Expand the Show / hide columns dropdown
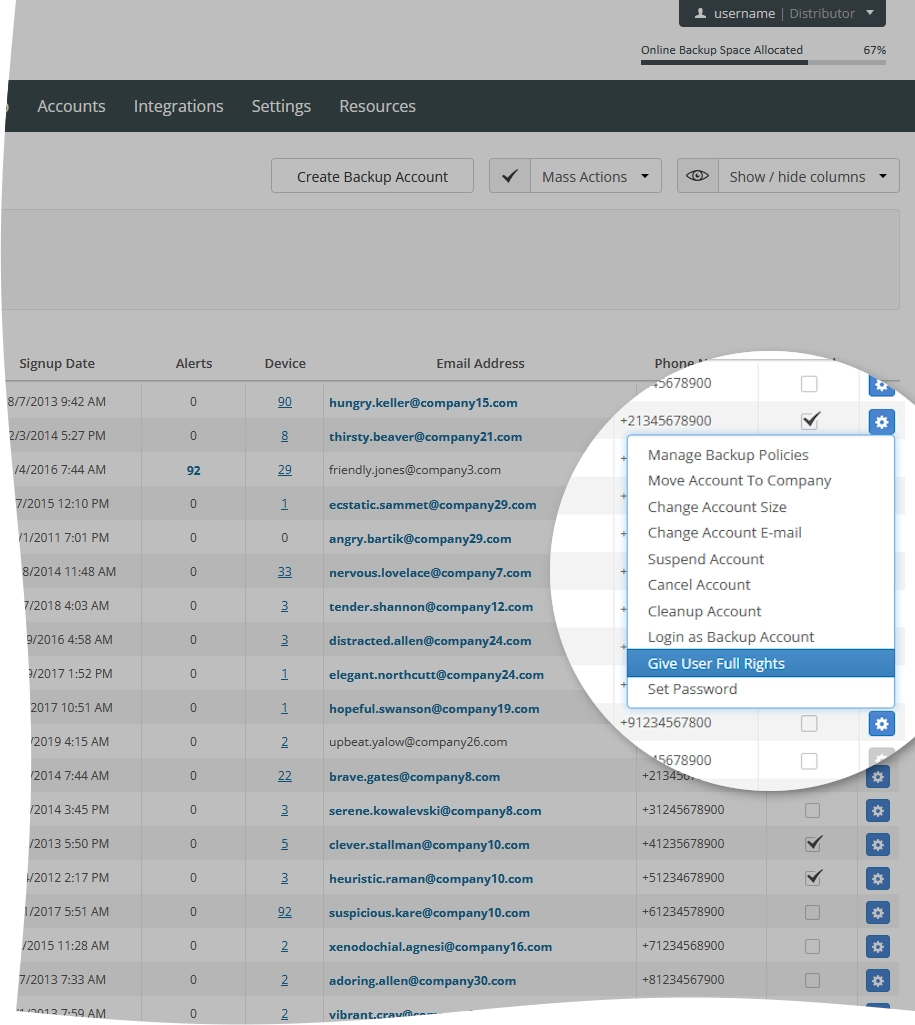Image resolution: width=915 pixels, height=1025 pixels. click(808, 176)
